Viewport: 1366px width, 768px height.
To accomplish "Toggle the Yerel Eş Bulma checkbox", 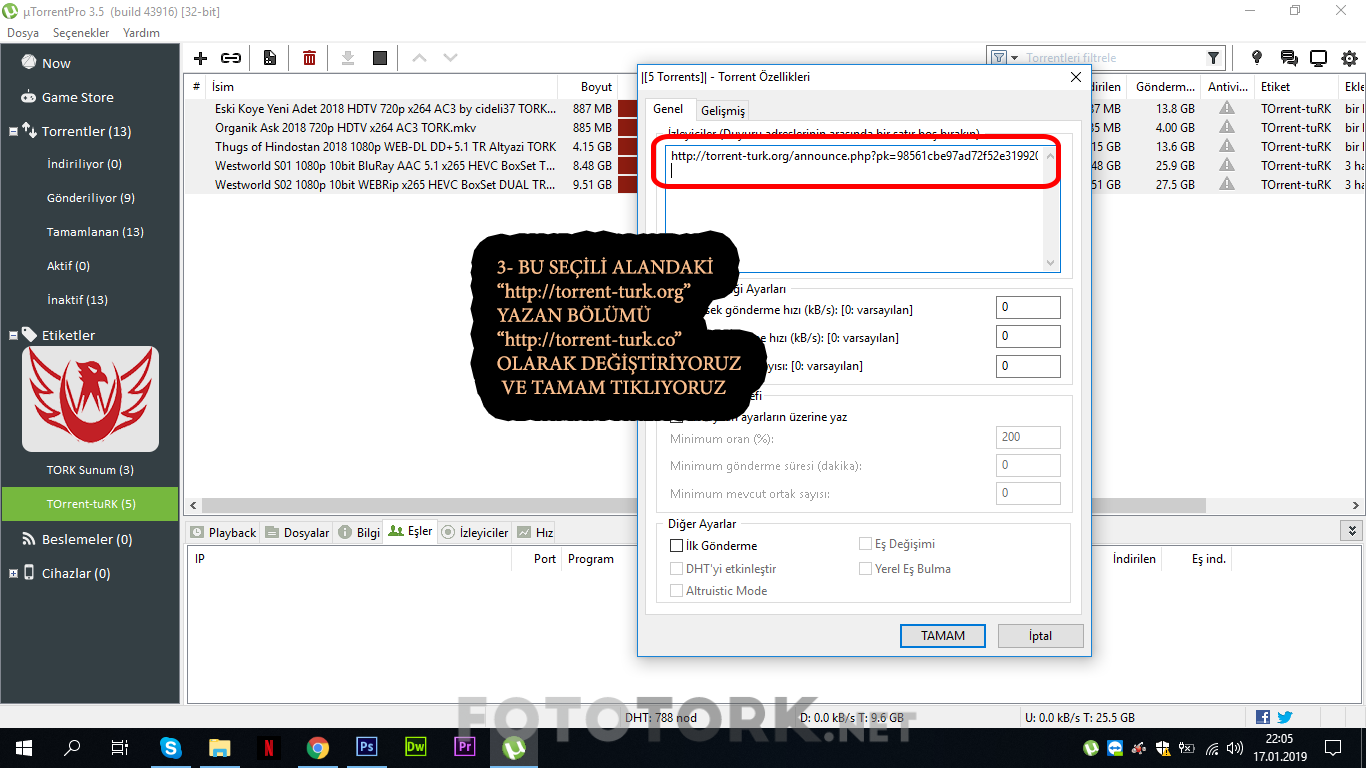I will point(866,569).
